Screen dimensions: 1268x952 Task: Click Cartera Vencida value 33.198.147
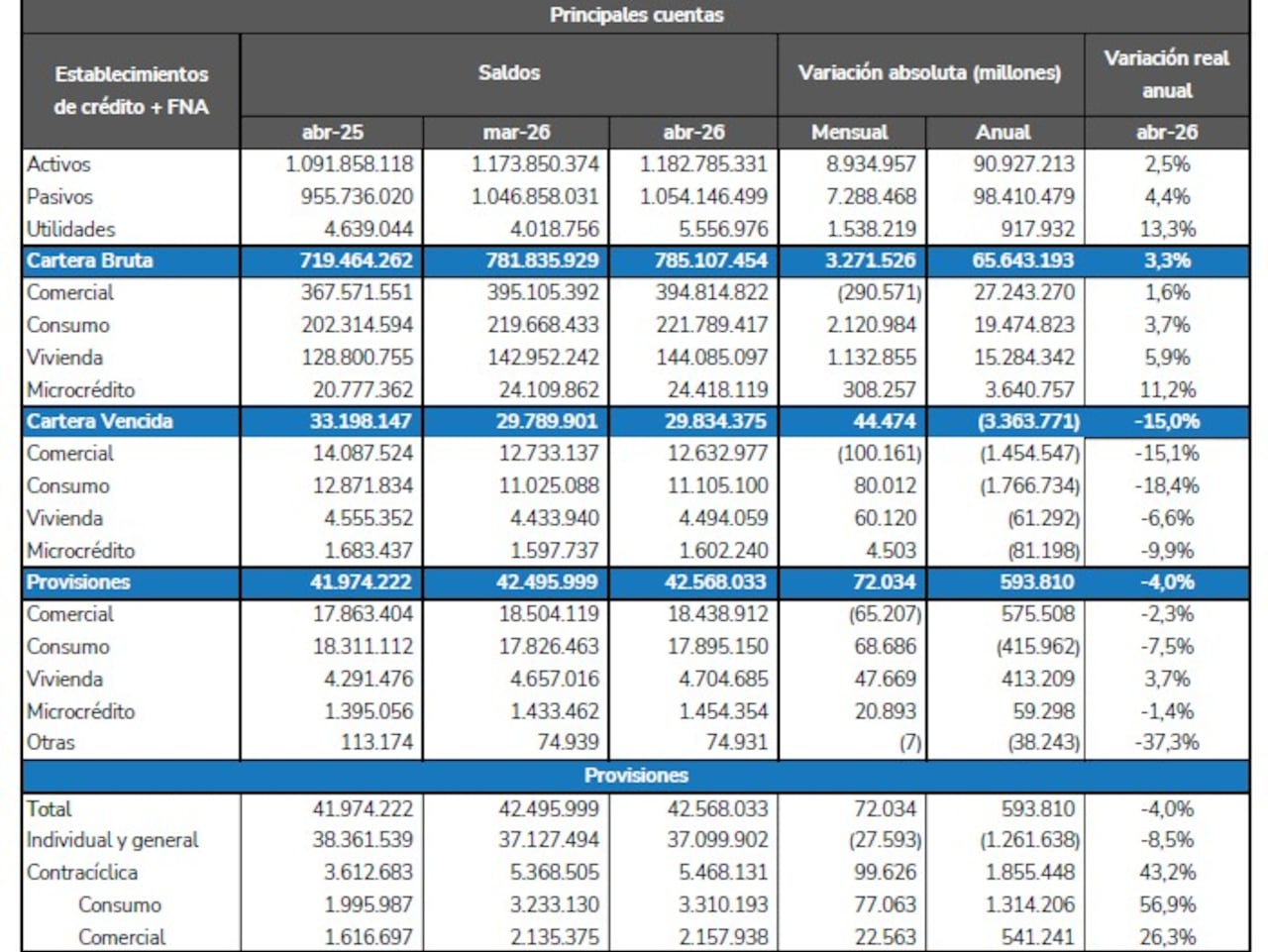click(362, 422)
